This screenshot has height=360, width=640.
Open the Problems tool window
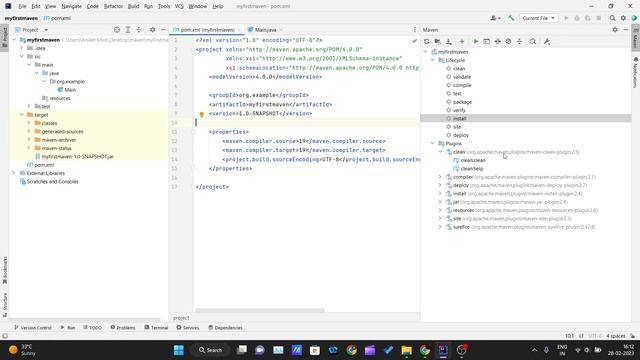(x=123, y=327)
